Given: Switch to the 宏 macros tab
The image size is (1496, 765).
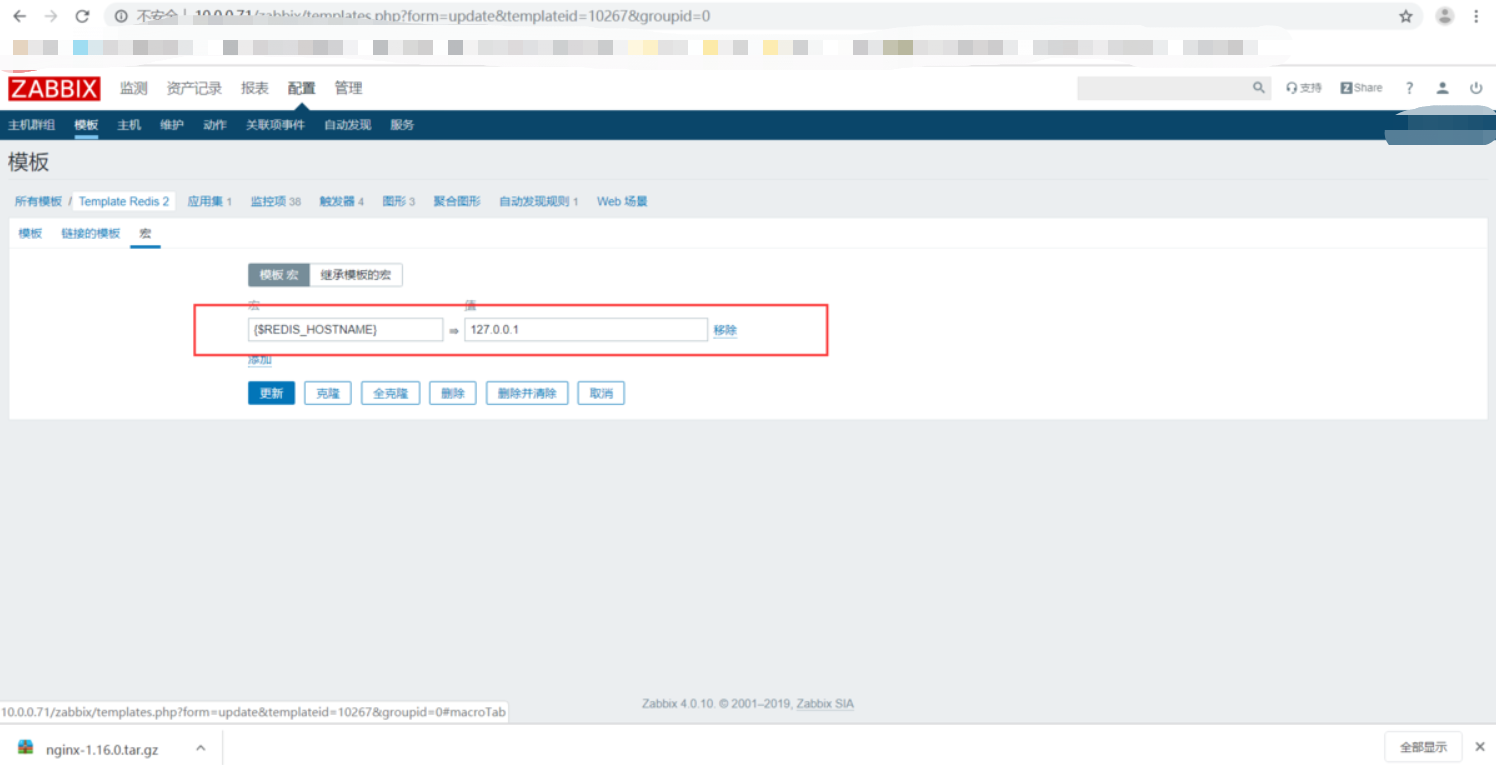Looking at the screenshot, I should 145,233.
